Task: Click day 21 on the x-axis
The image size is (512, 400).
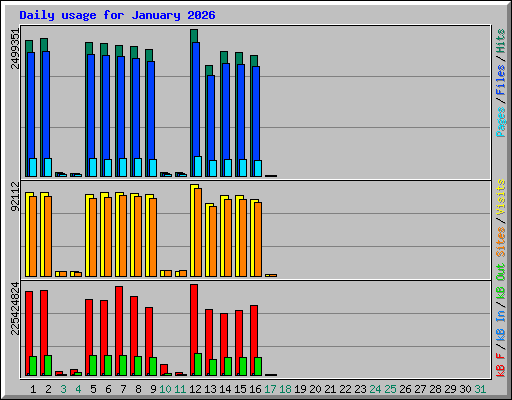Action: point(330,389)
